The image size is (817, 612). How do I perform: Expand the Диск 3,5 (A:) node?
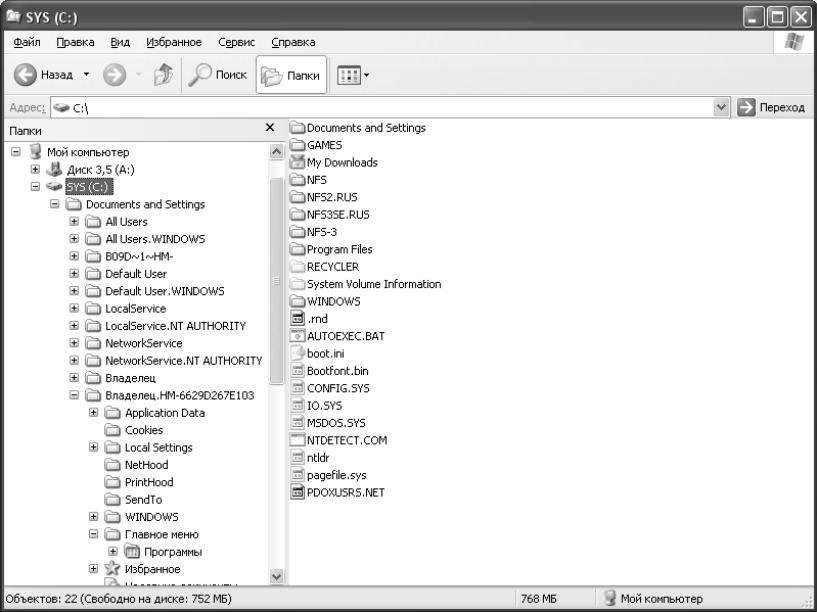35,169
